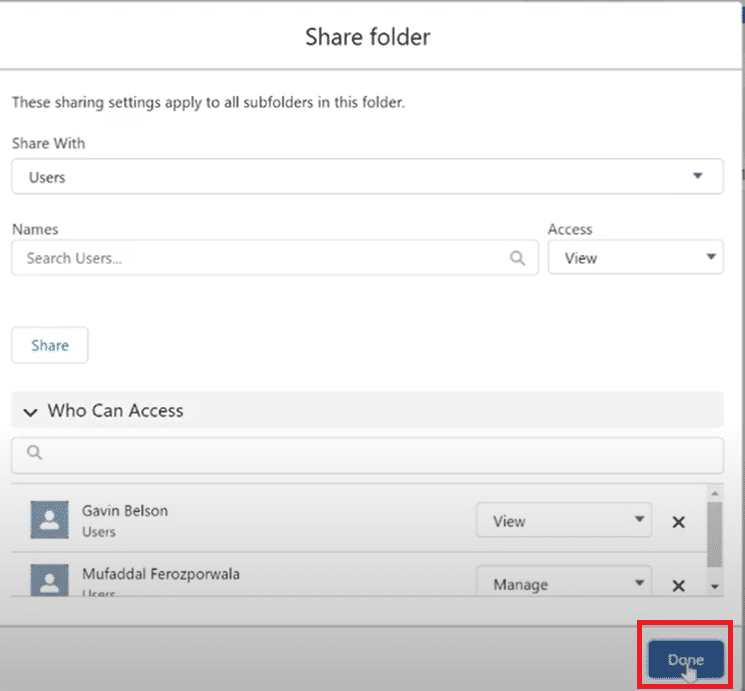The image size is (745, 691).
Task: Click the Share folder title text
Action: (x=368, y=37)
